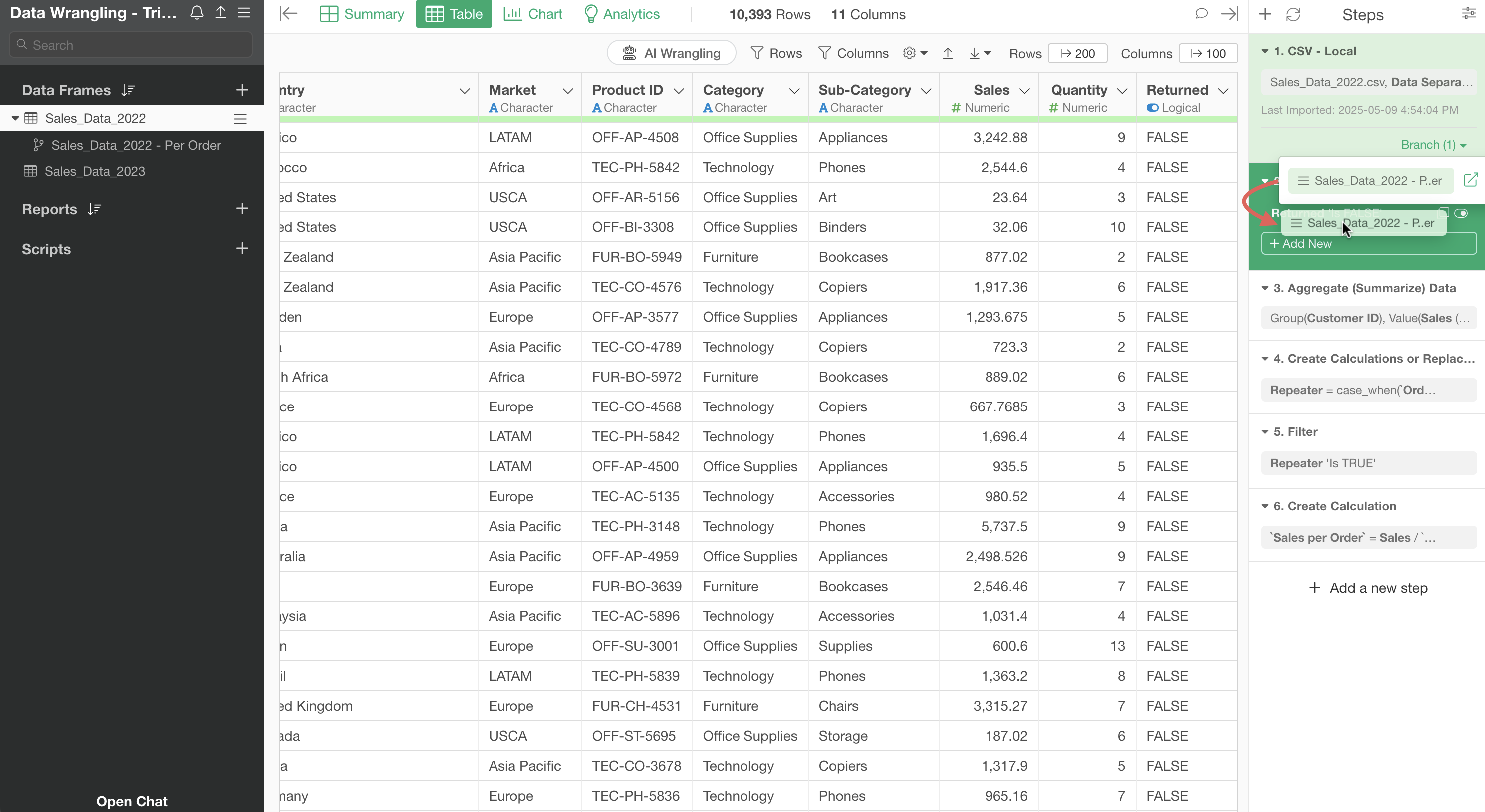This screenshot has width=1485, height=812.
Task: Collapse step 3 Aggregate (Summarize) Data
Action: pyautogui.click(x=1265, y=288)
